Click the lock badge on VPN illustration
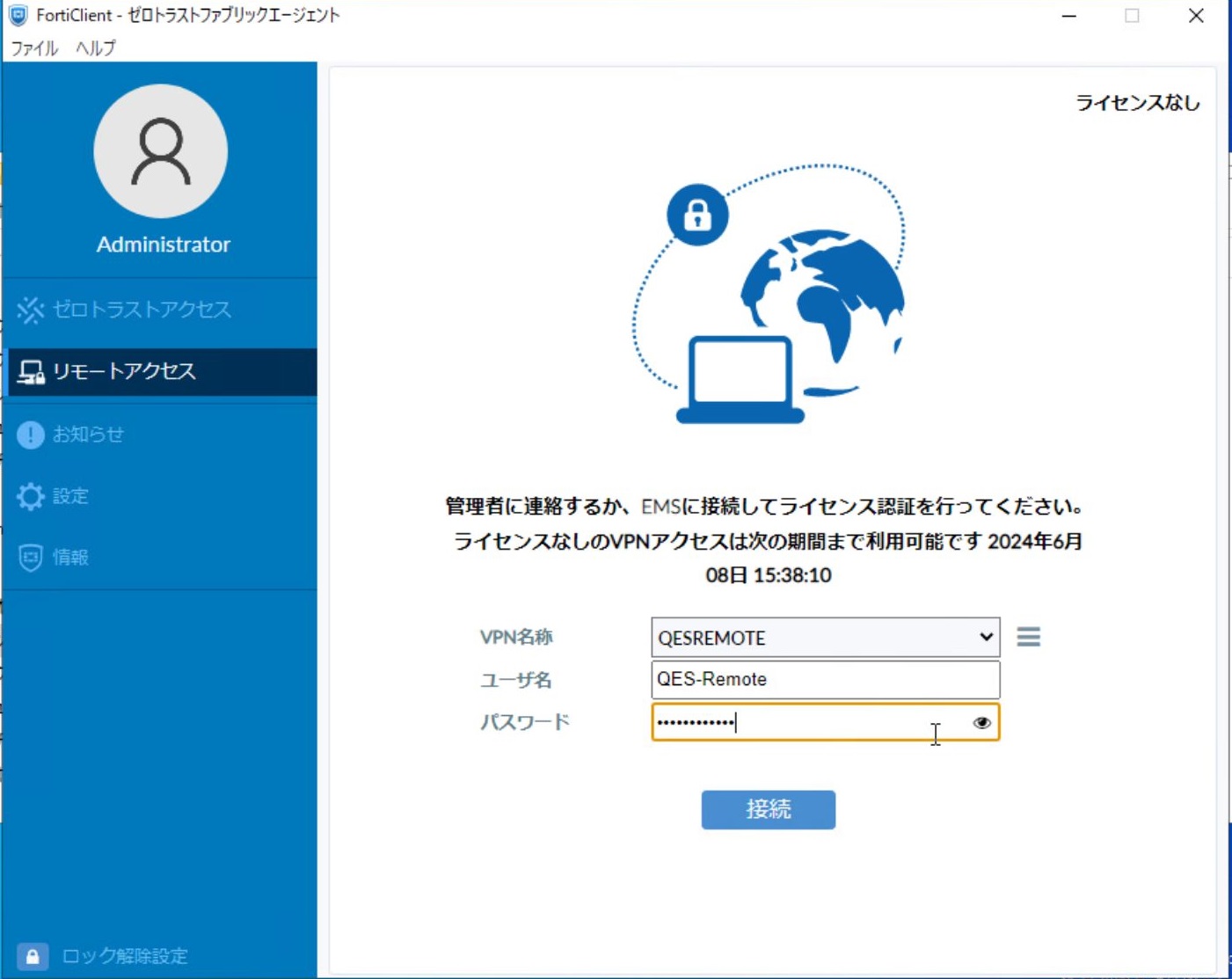The image size is (1232, 979). coord(697,215)
